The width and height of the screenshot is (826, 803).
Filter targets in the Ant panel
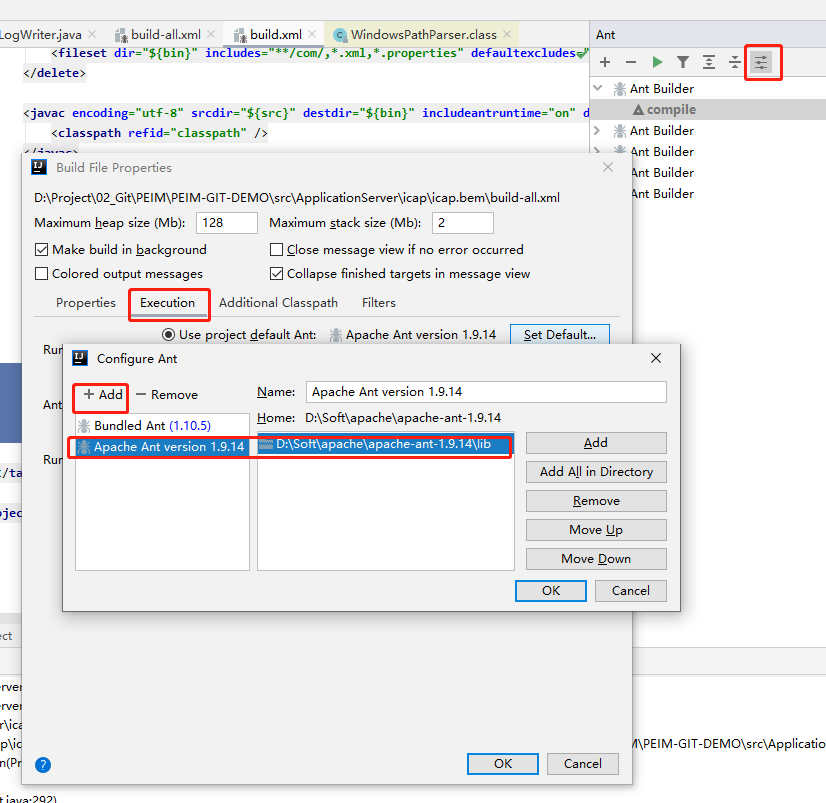(x=684, y=62)
